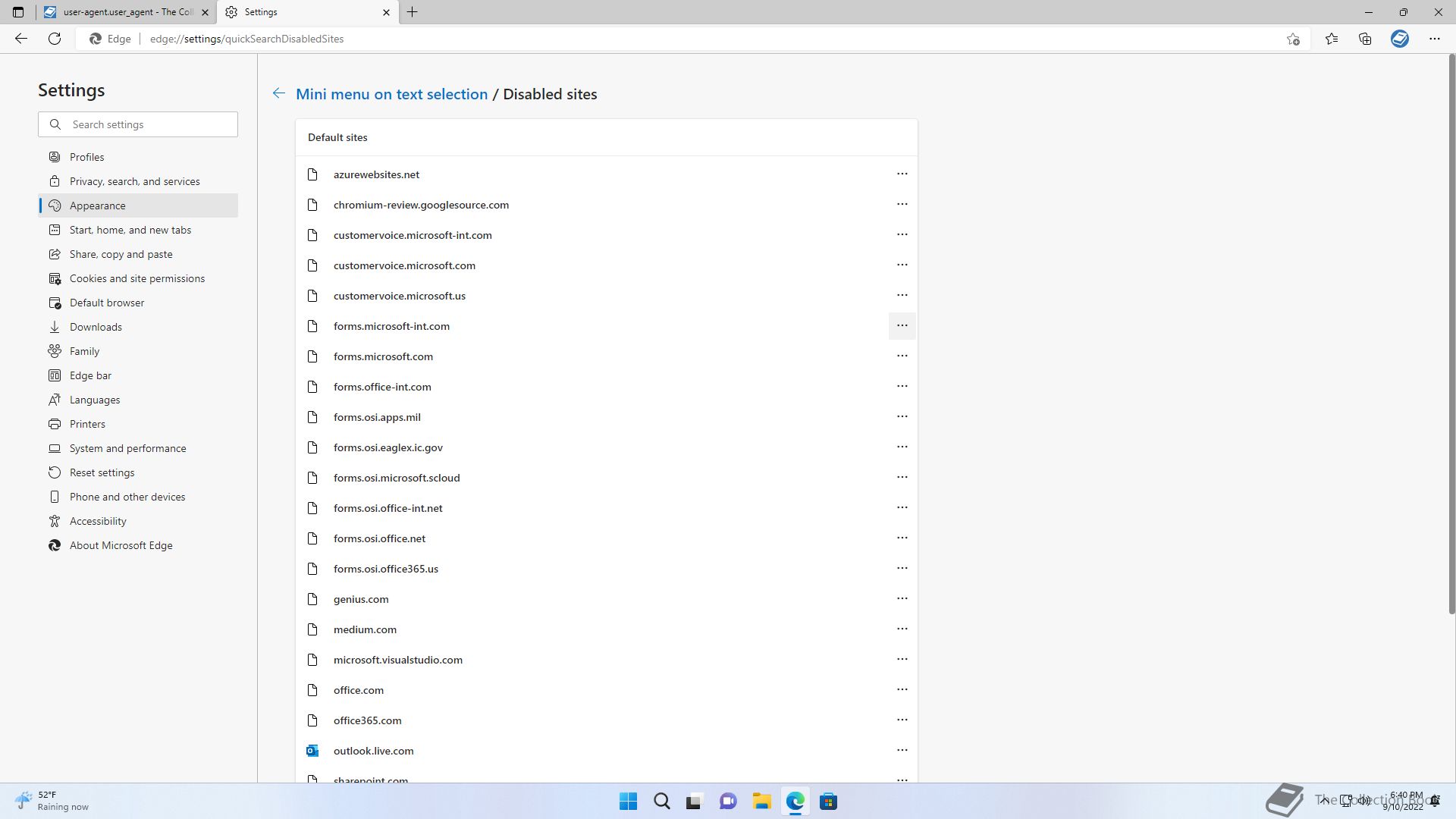The width and height of the screenshot is (1456, 819).
Task: Click the address bar URL
Action: [246, 39]
